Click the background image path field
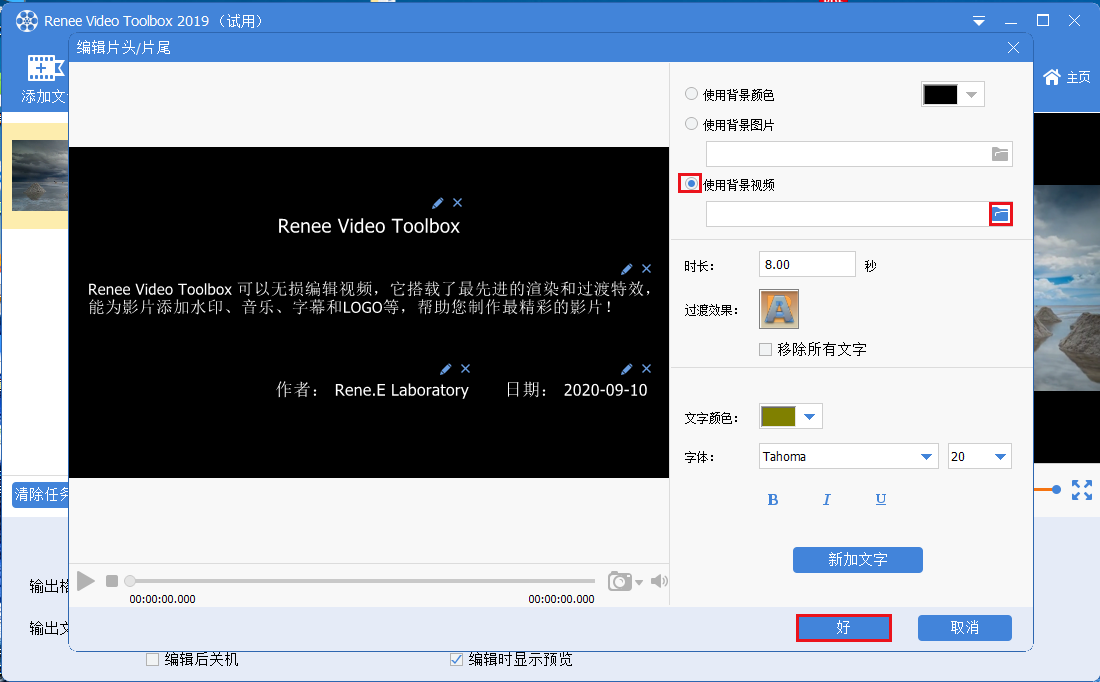This screenshot has height=682, width=1100. tap(847, 154)
